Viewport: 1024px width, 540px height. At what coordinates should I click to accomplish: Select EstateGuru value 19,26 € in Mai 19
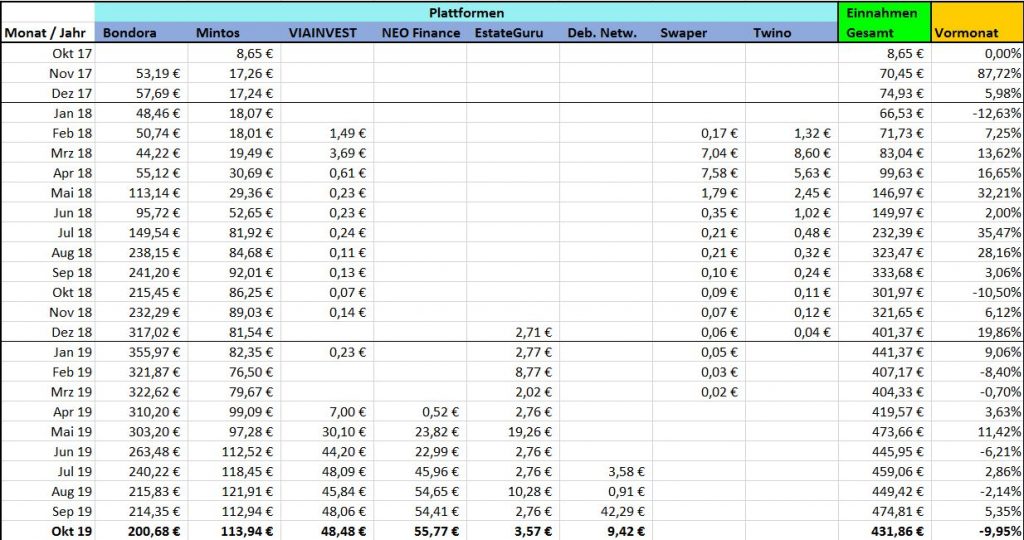513,432
